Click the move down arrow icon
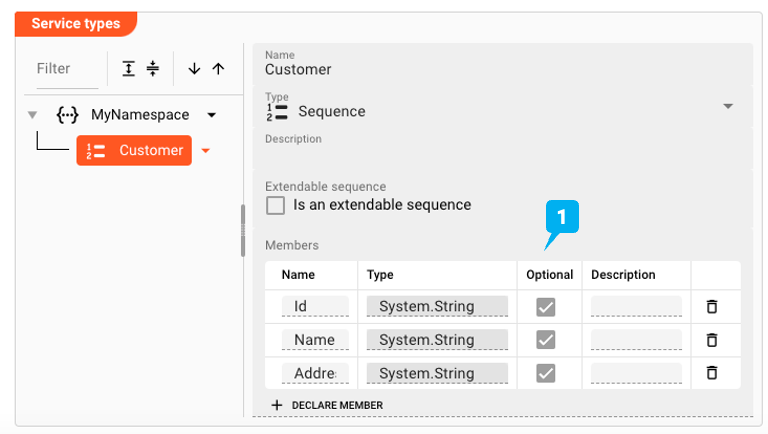This screenshot has width=768, height=434. [194, 69]
